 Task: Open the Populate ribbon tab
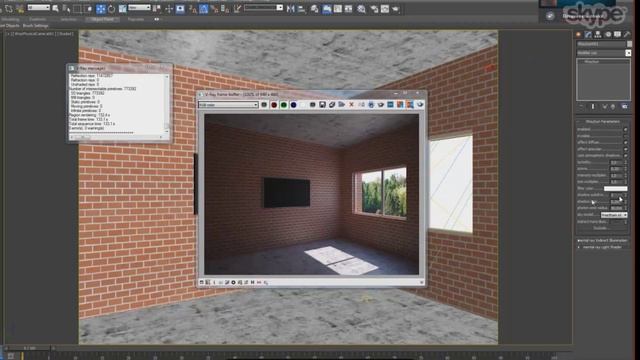tap(136, 19)
